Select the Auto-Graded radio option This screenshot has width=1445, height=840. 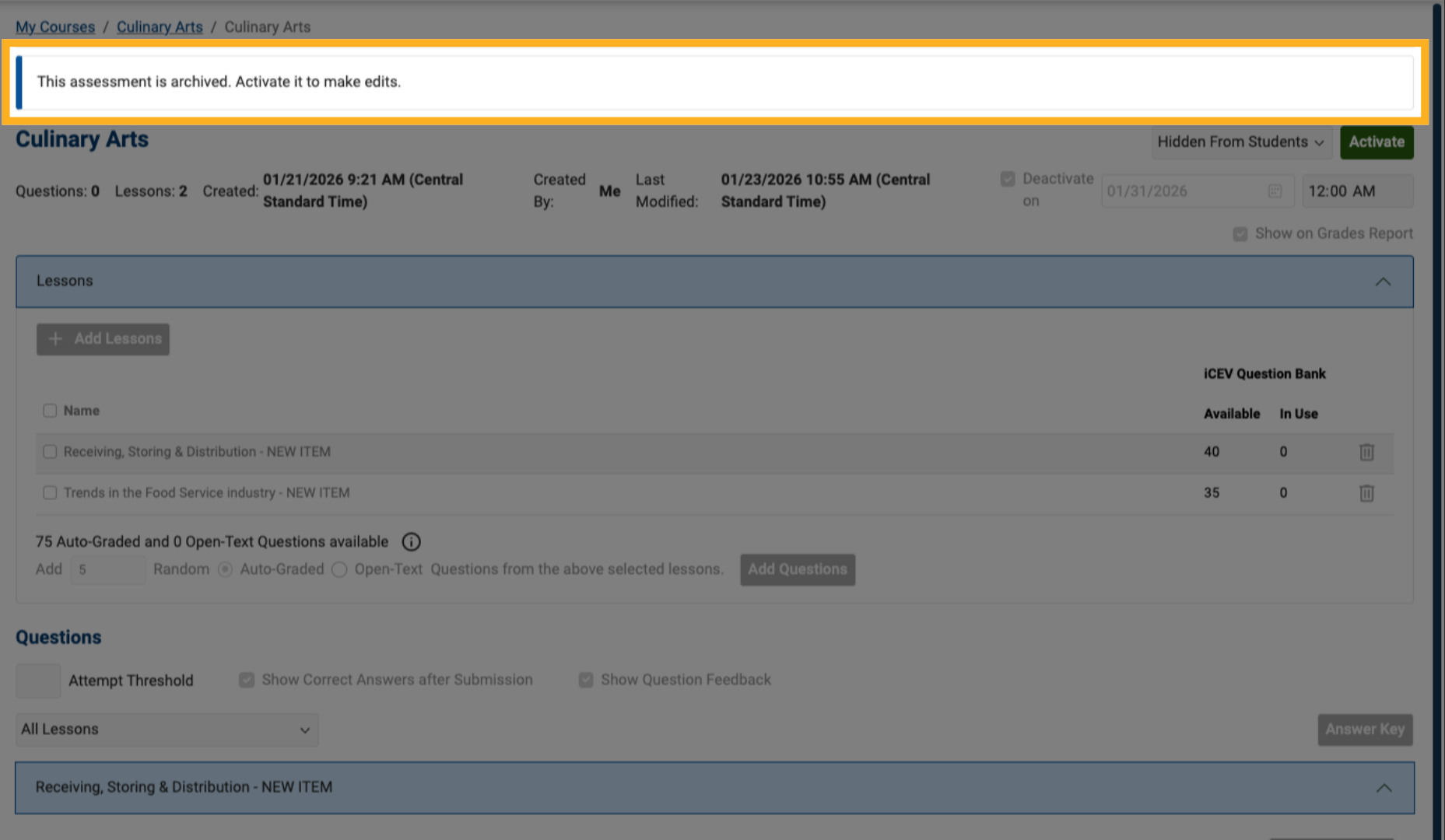226,570
